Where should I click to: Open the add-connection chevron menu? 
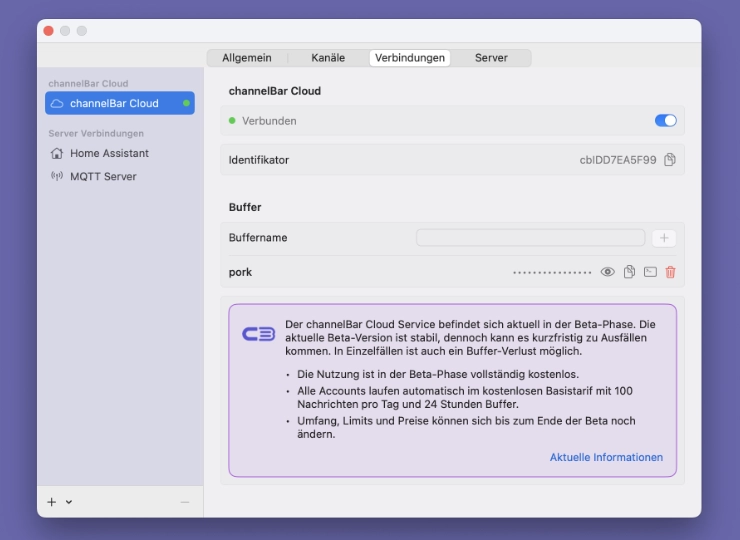tap(69, 502)
